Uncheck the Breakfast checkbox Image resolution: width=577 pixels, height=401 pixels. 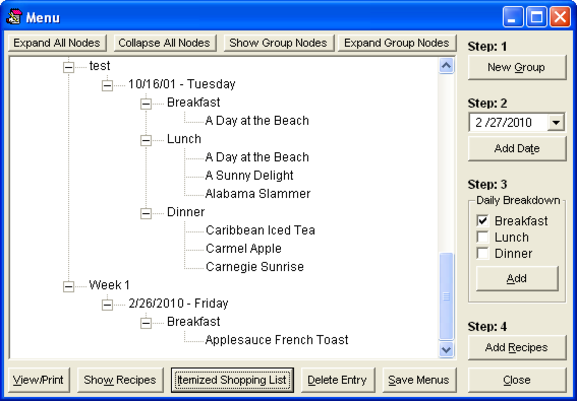[x=482, y=221]
